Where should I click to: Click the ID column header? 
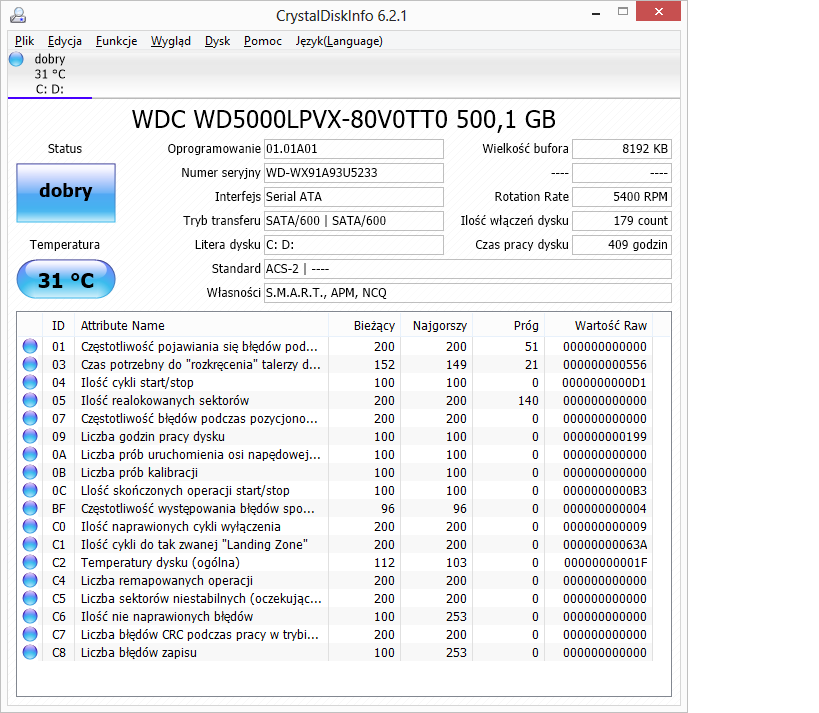pos(58,325)
